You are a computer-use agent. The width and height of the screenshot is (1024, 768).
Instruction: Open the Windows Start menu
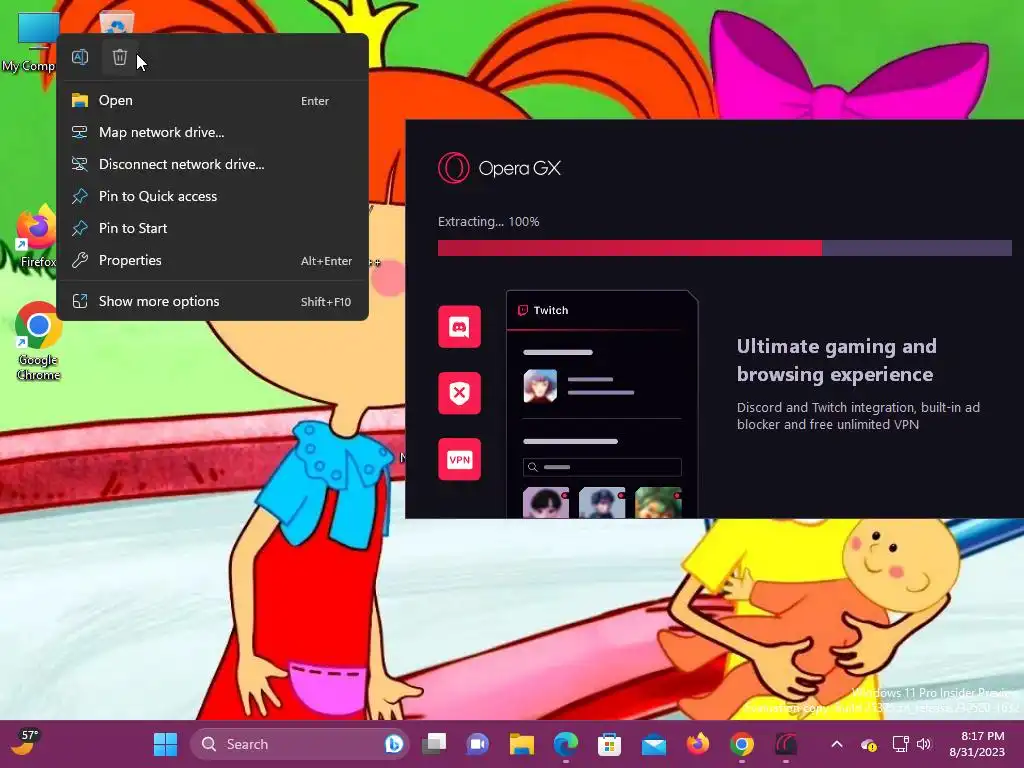click(165, 744)
